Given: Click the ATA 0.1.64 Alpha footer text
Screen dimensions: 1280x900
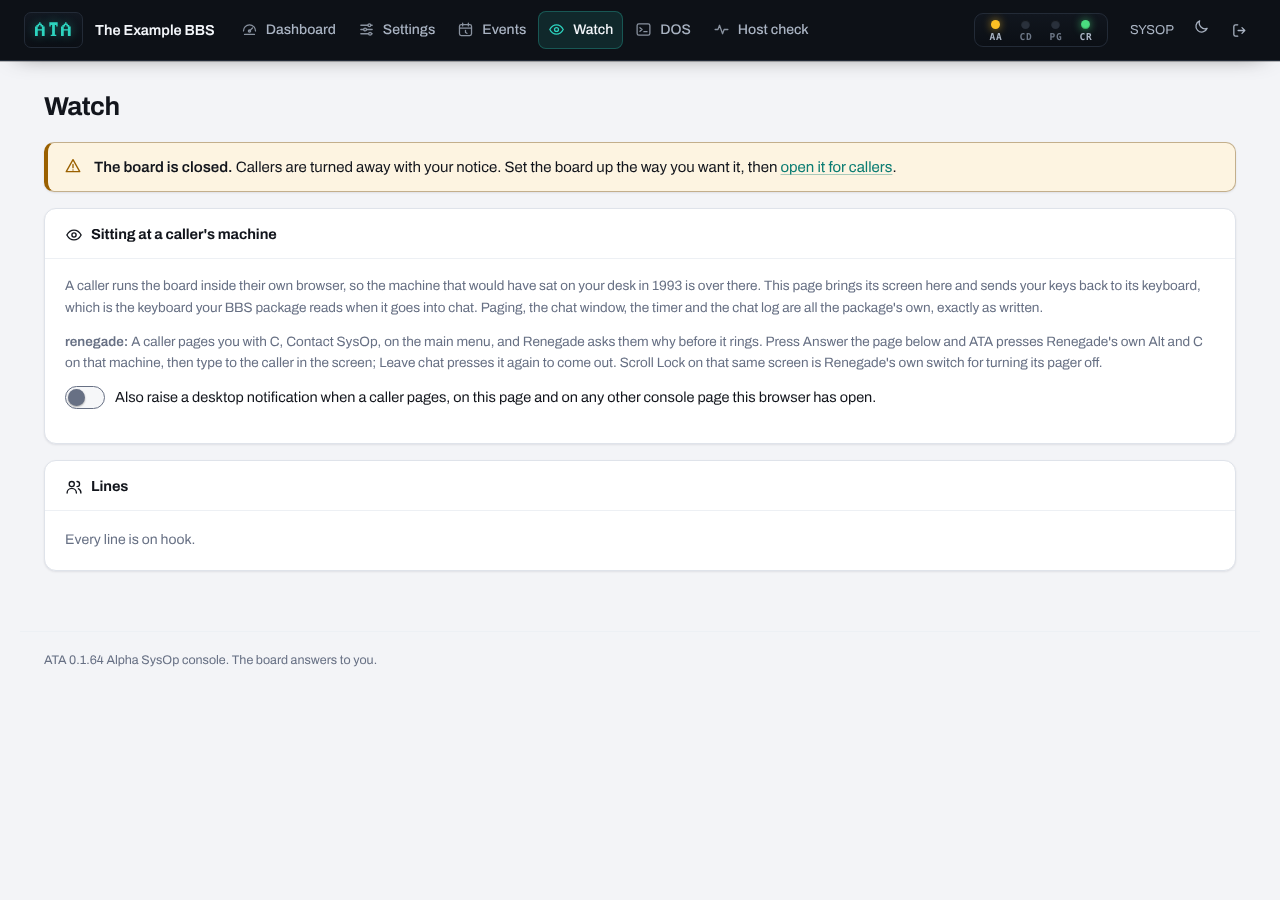Looking at the screenshot, I should 210,660.
